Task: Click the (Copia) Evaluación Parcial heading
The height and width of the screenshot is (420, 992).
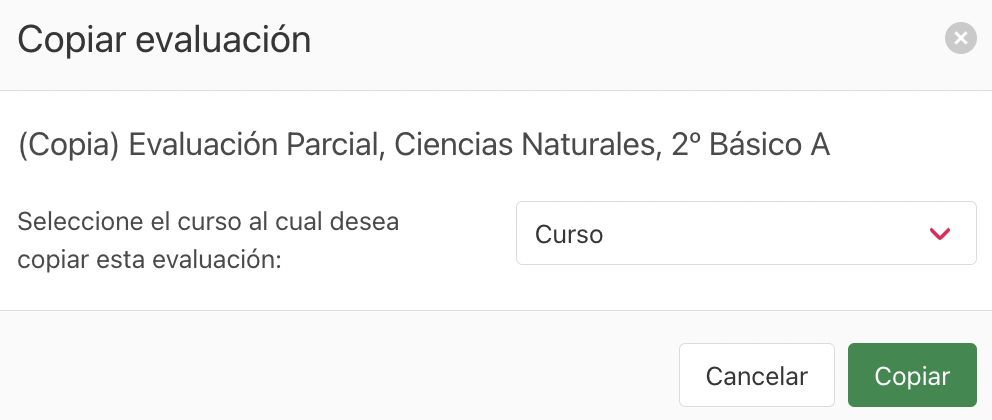Action: (x=424, y=145)
